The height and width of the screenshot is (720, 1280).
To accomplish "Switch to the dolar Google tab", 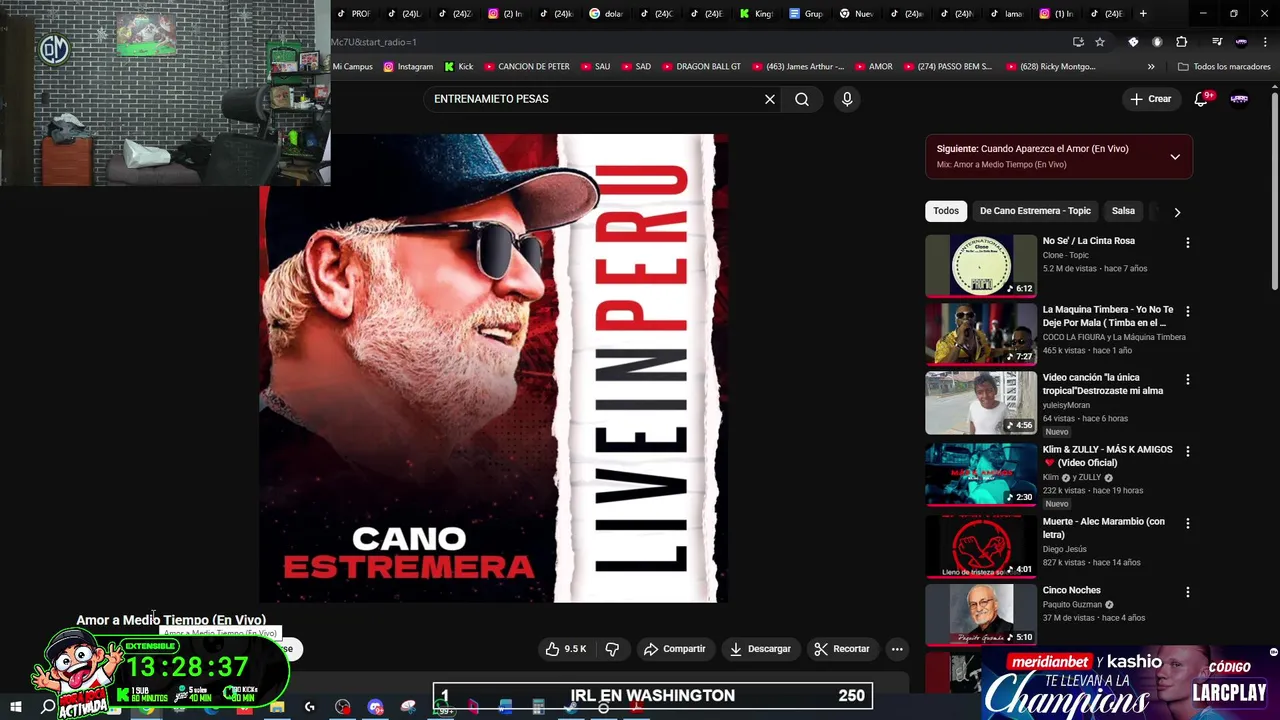I will (x=607, y=14).
